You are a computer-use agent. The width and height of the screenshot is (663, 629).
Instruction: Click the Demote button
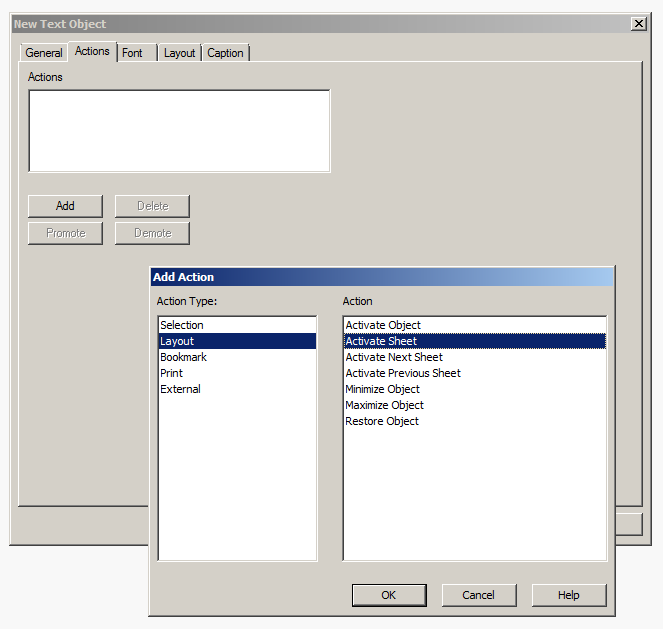152,233
